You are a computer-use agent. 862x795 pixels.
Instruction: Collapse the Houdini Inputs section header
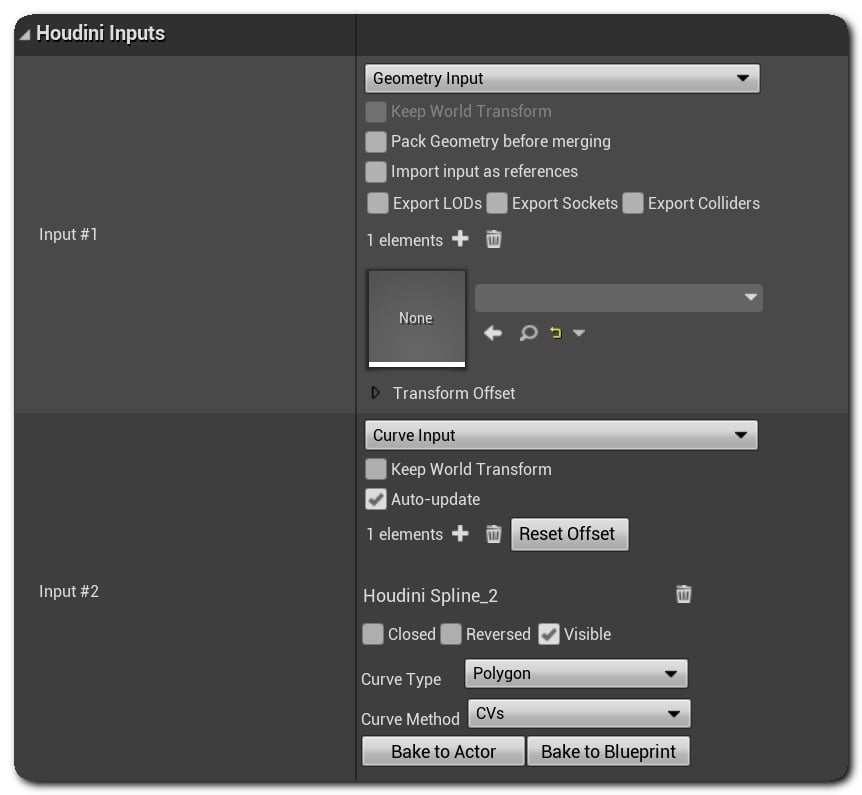(24, 34)
